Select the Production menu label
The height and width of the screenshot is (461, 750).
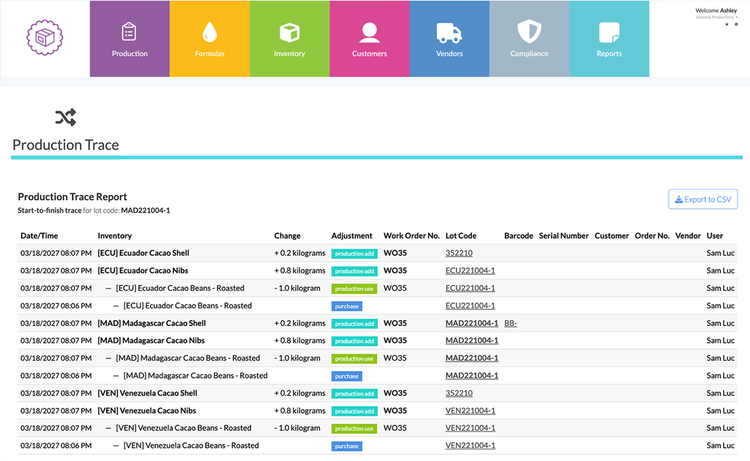[130, 54]
